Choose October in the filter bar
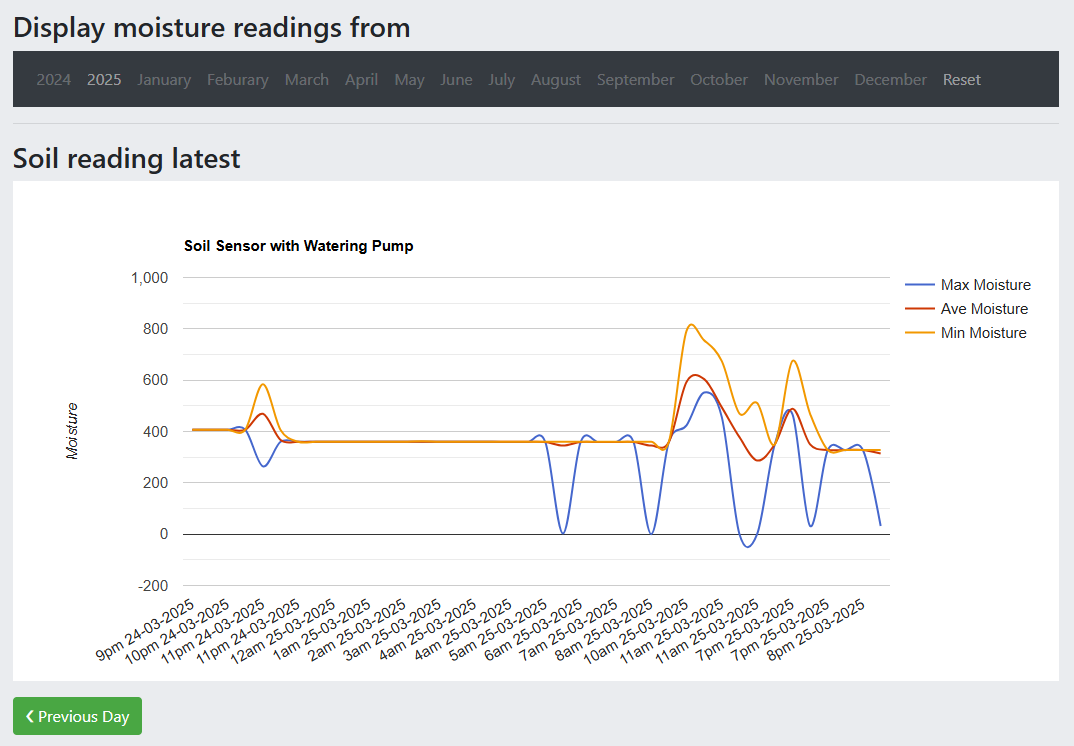1074x746 pixels. click(719, 79)
